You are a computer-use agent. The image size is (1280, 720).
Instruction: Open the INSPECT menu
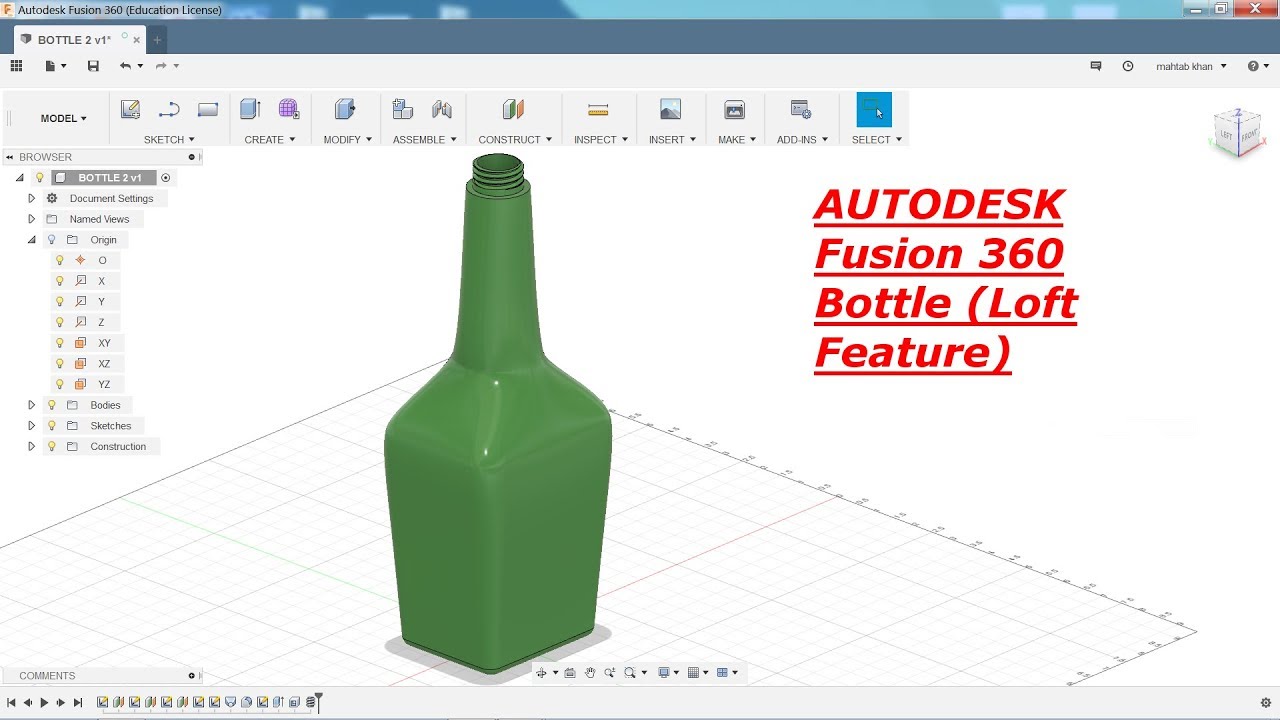[x=601, y=140]
